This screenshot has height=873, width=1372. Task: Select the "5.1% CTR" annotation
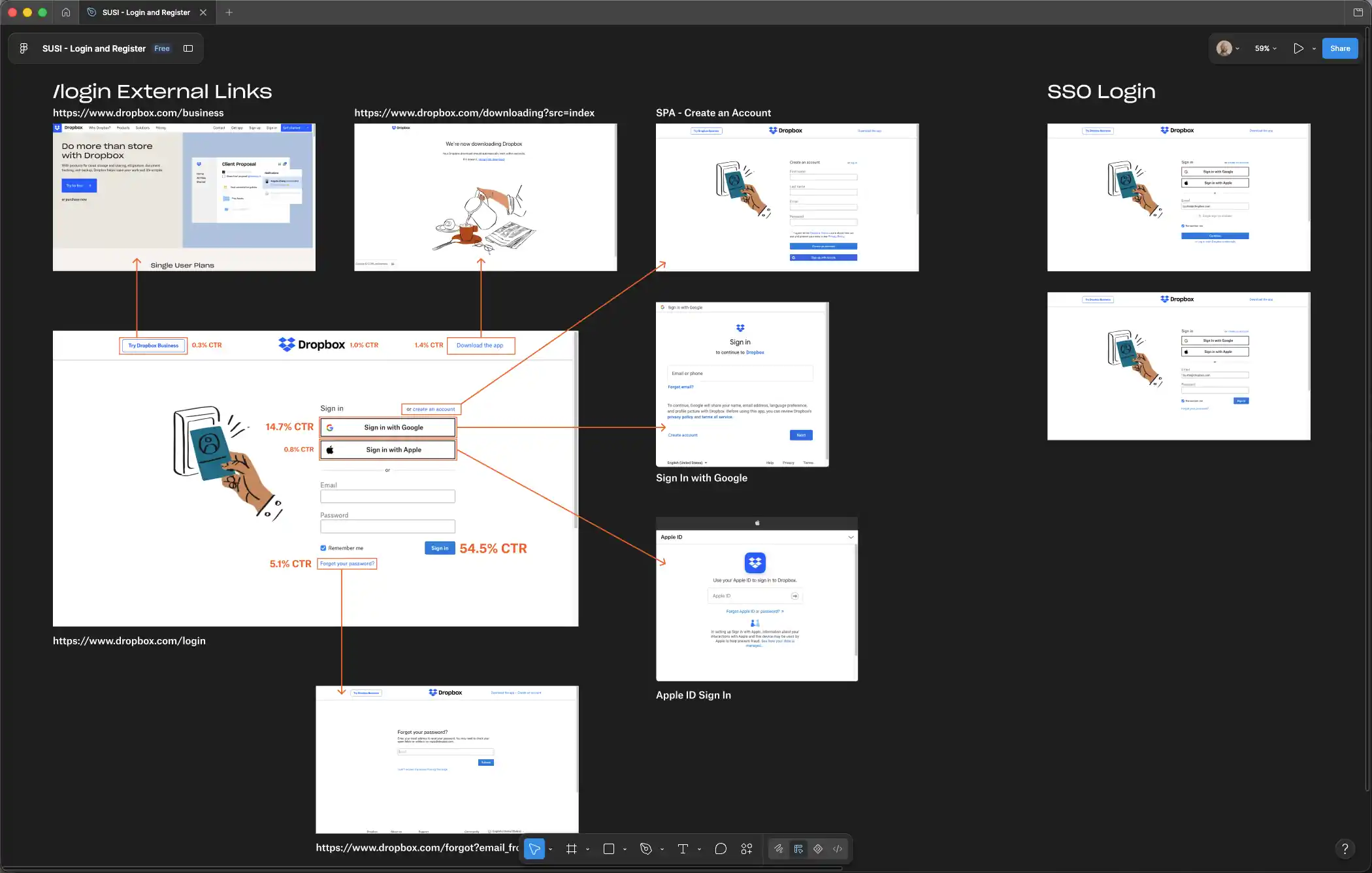291,564
